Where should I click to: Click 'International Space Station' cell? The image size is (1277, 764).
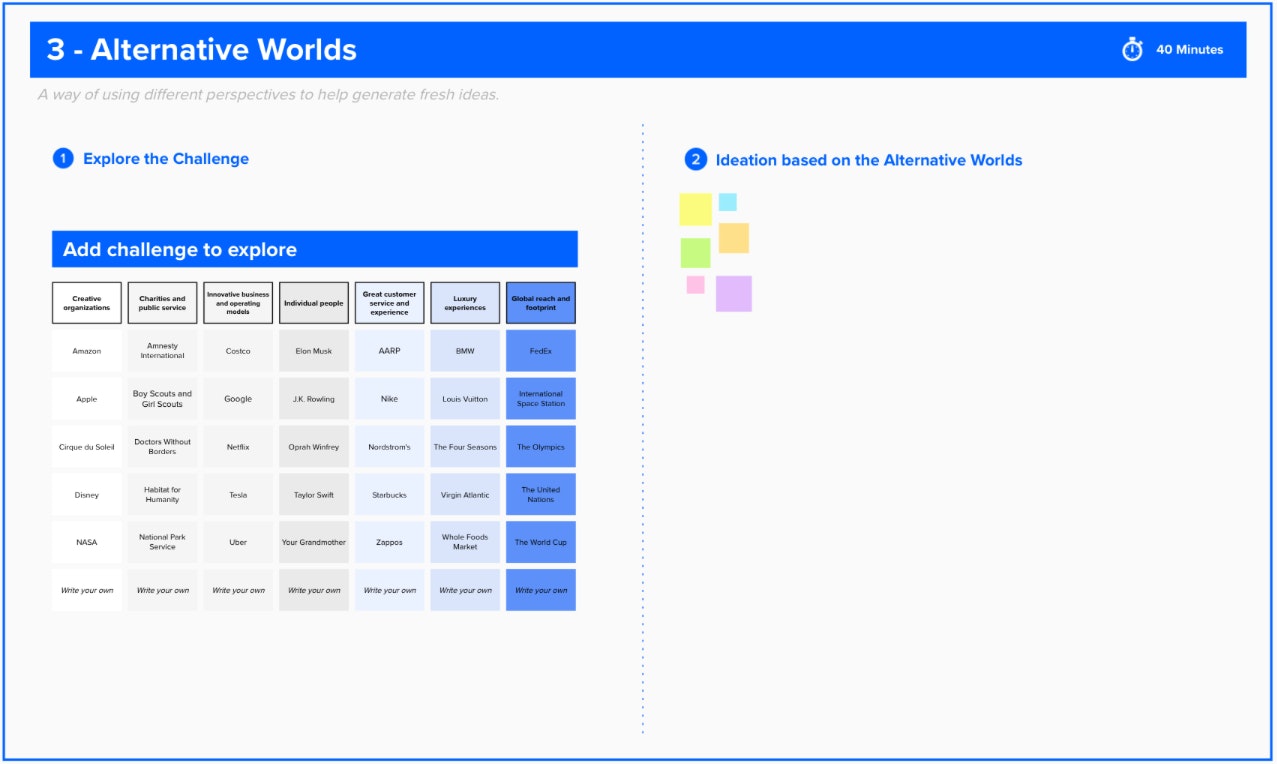(x=541, y=399)
